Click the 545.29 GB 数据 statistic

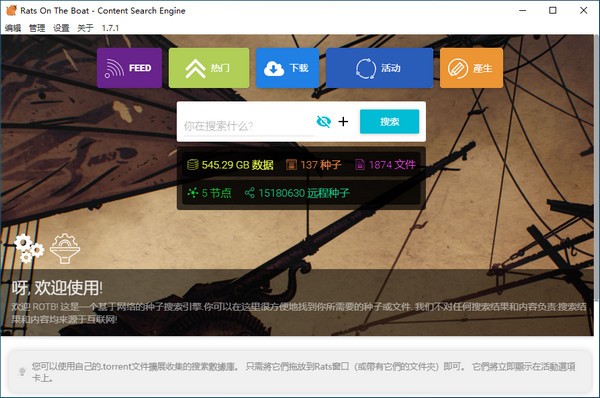click(230, 165)
